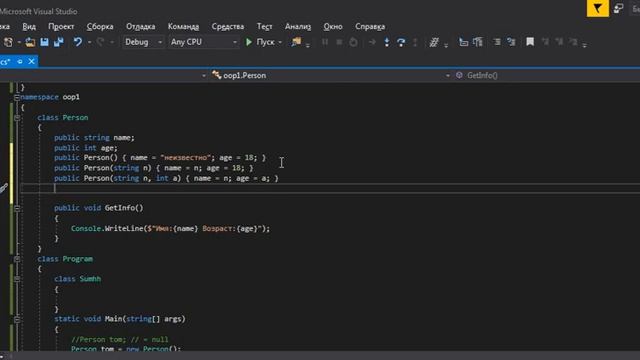The height and width of the screenshot is (360, 640).
Task: Collapse the class Person code block
Action: tap(17, 118)
